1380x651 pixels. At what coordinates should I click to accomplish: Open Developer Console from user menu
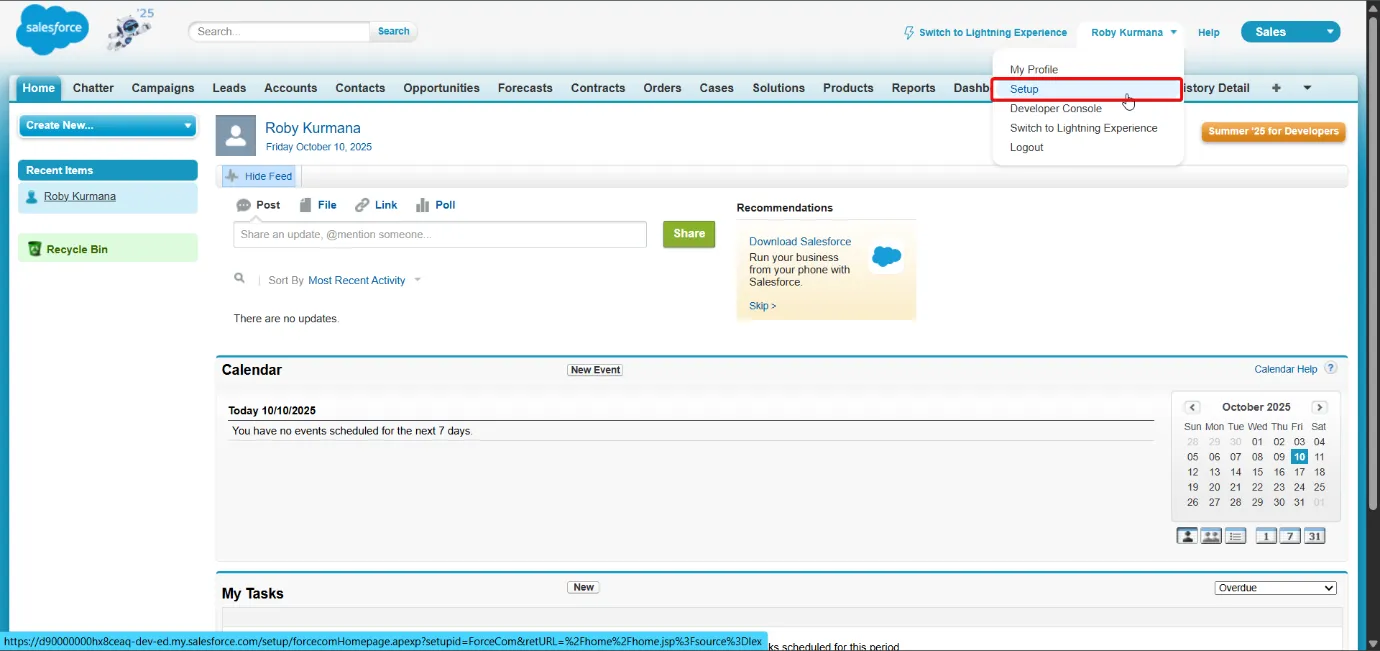point(1056,108)
